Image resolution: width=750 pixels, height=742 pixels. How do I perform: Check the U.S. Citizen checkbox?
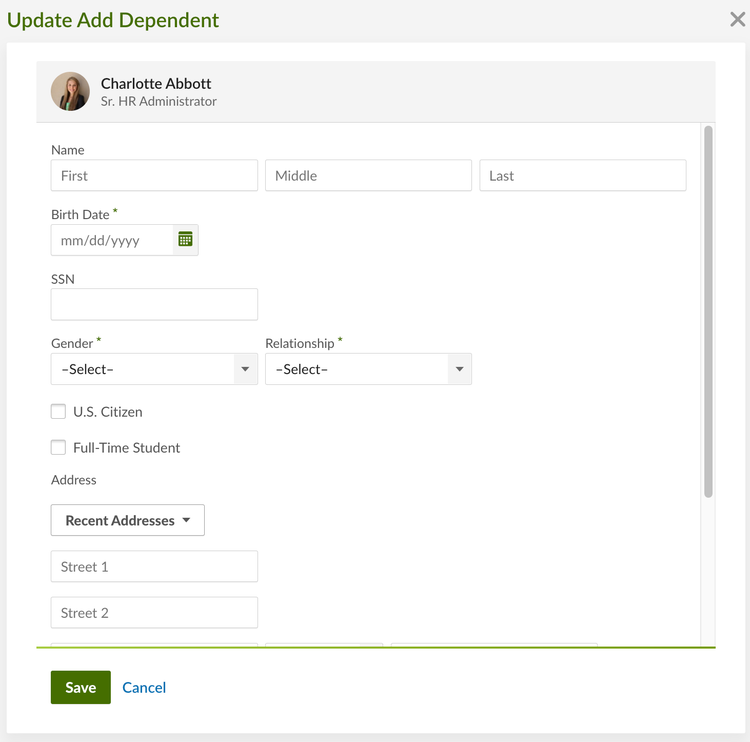tap(58, 411)
